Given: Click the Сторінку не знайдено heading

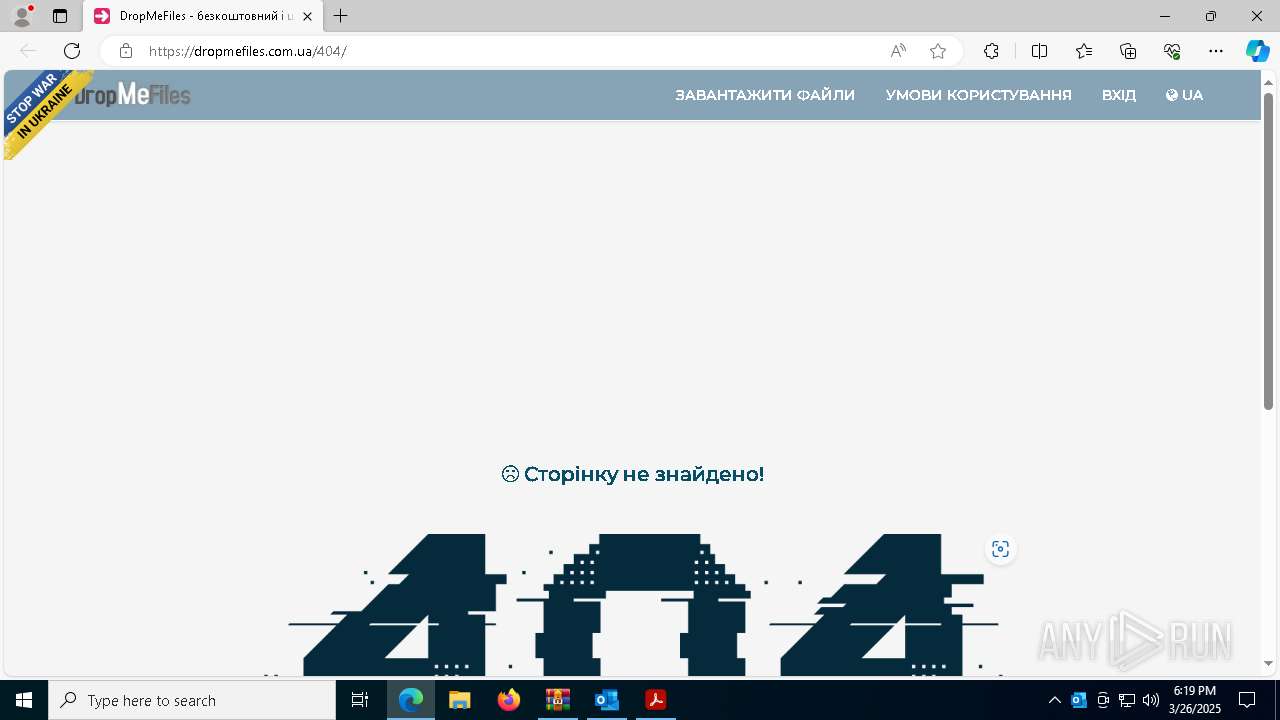Looking at the screenshot, I should (x=632, y=474).
